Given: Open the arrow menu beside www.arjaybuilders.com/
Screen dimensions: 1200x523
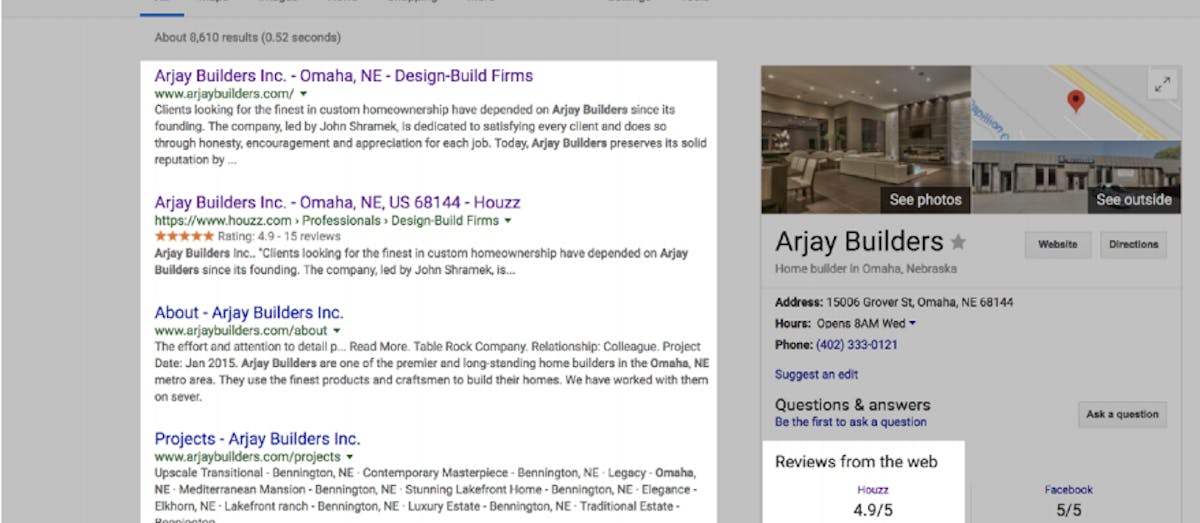Looking at the screenshot, I should coord(303,93).
